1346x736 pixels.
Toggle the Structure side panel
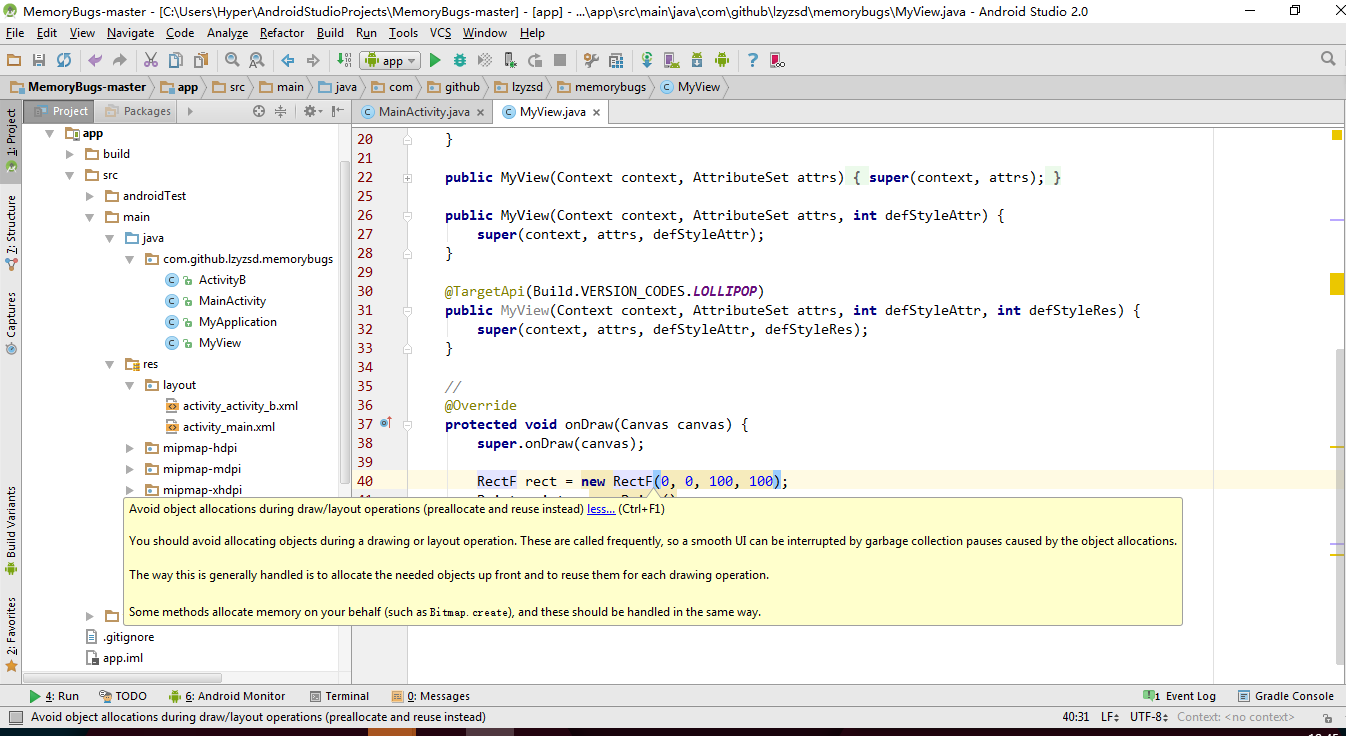click(x=11, y=233)
